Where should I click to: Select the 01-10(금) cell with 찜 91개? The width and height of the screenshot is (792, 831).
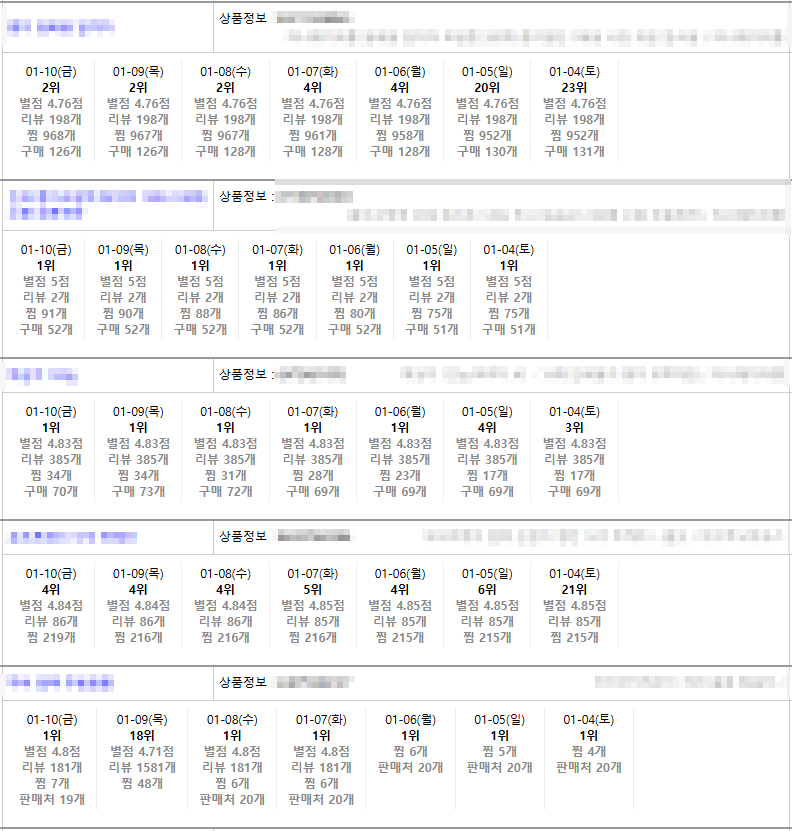click(46, 289)
